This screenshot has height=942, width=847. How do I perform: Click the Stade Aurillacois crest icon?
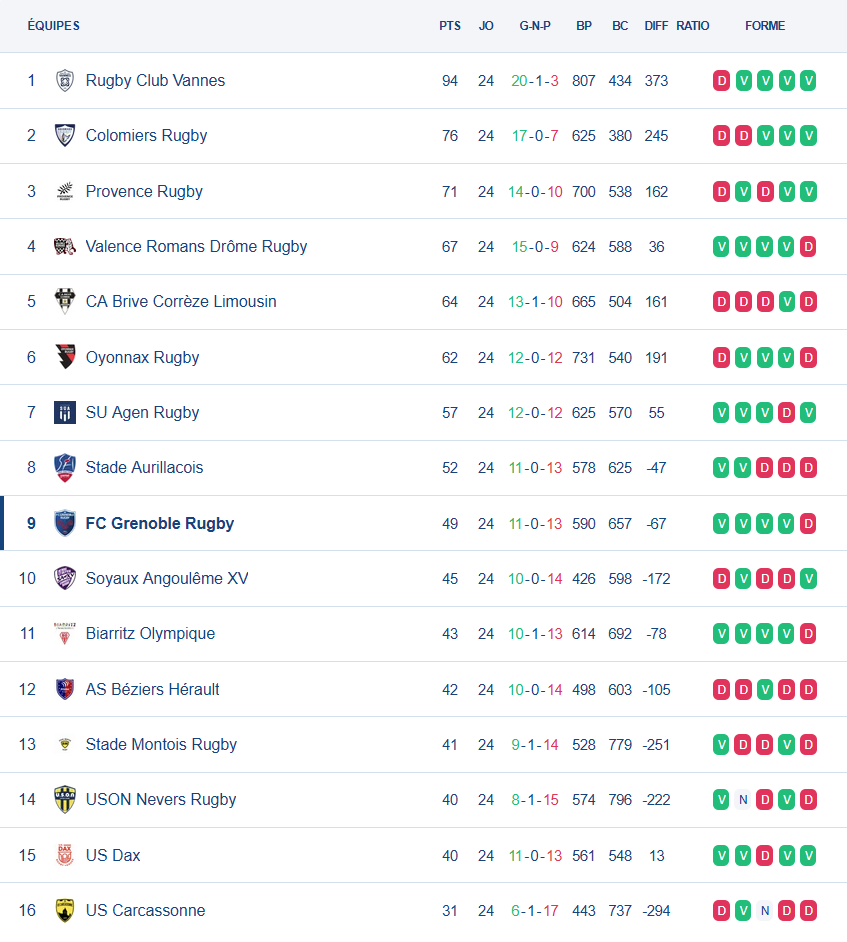click(x=65, y=468)
